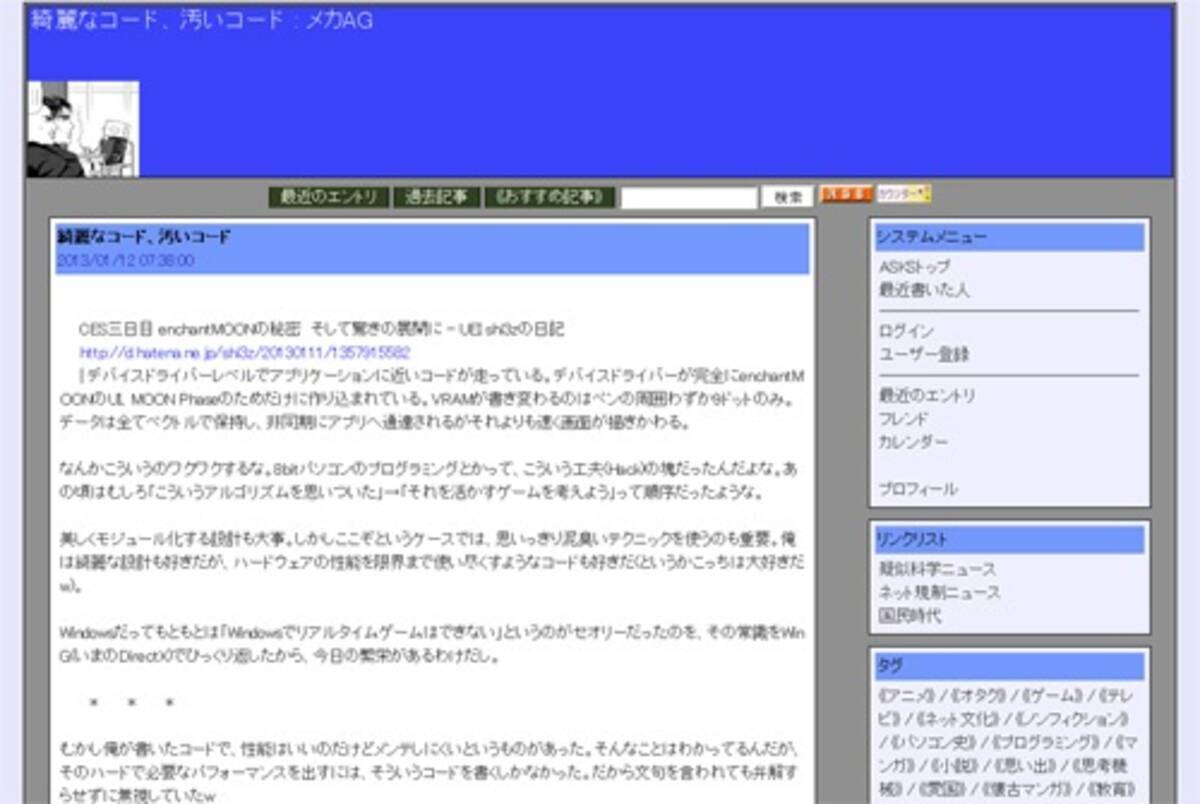Go to ASKSトップ in system menu
The width and height of the screenshot is (1200, 804).
[914, 267]
